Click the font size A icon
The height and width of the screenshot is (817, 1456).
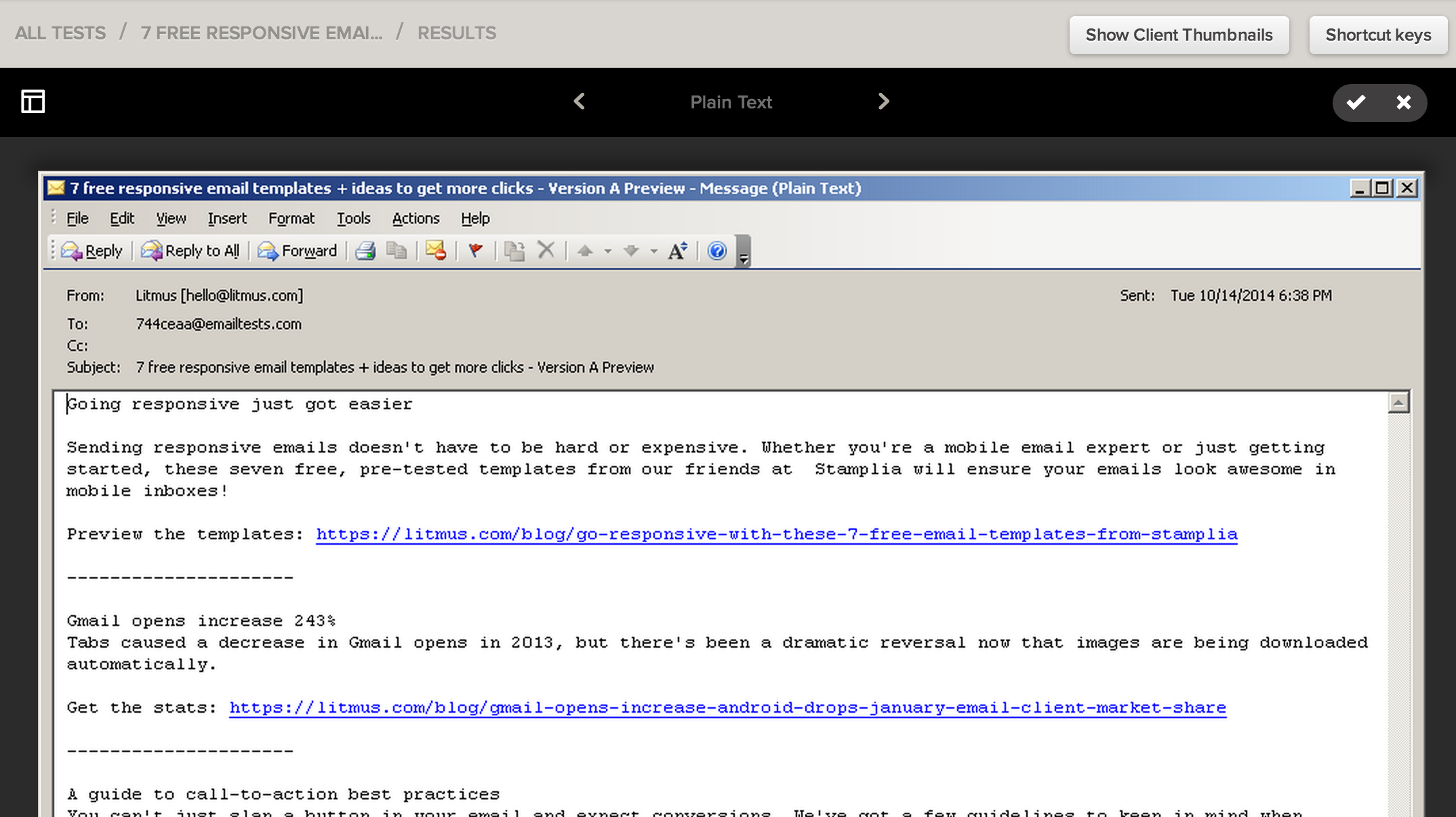678,251
